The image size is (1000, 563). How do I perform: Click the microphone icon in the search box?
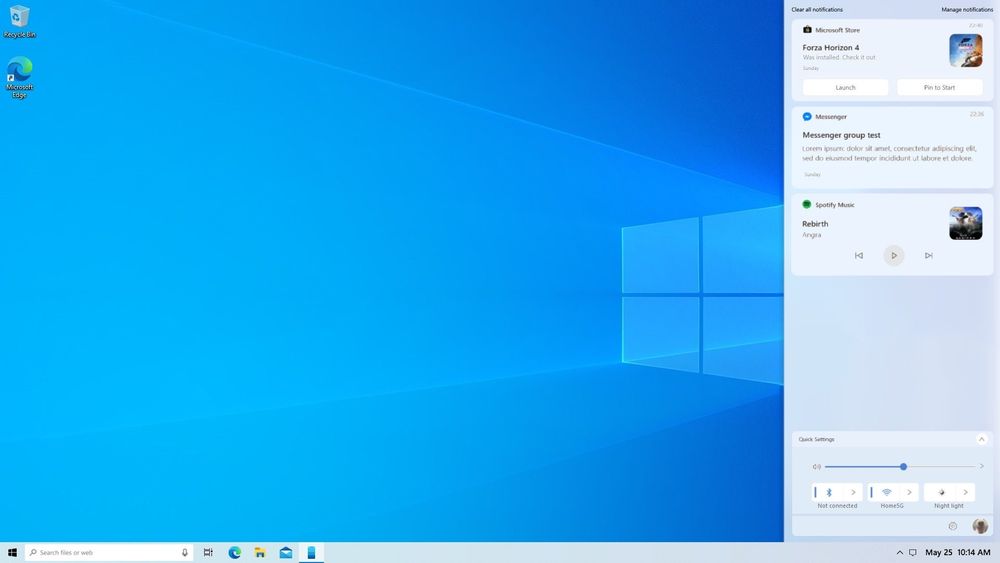(185, 552)
